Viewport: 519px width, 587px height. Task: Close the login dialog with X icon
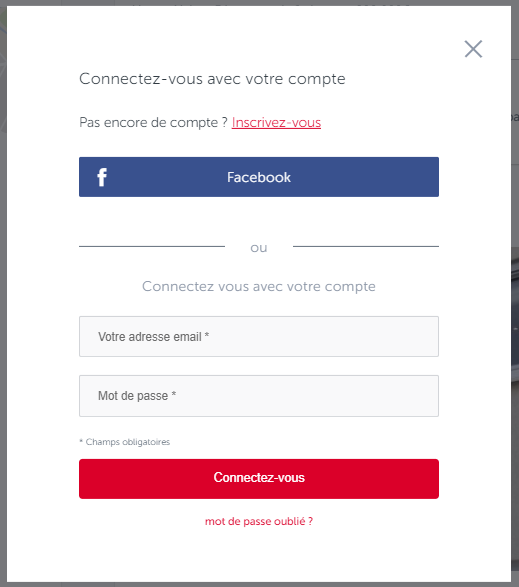click(x=473, y=49)
